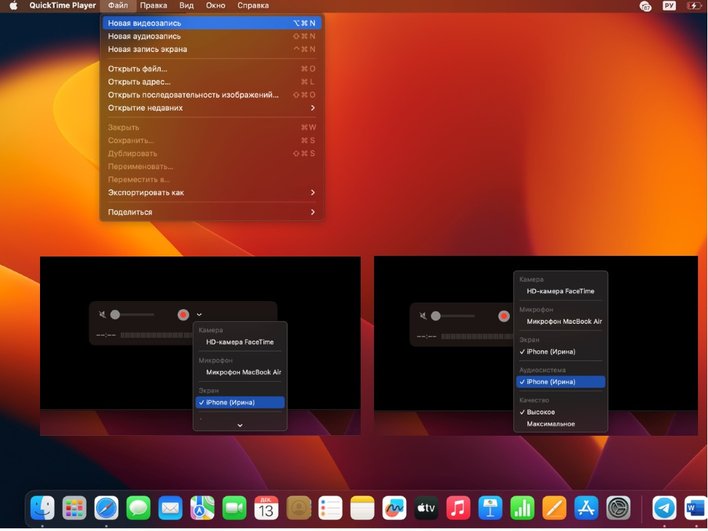
Task: Adjust volume slider in right recording window
Action: click(453, 316)
